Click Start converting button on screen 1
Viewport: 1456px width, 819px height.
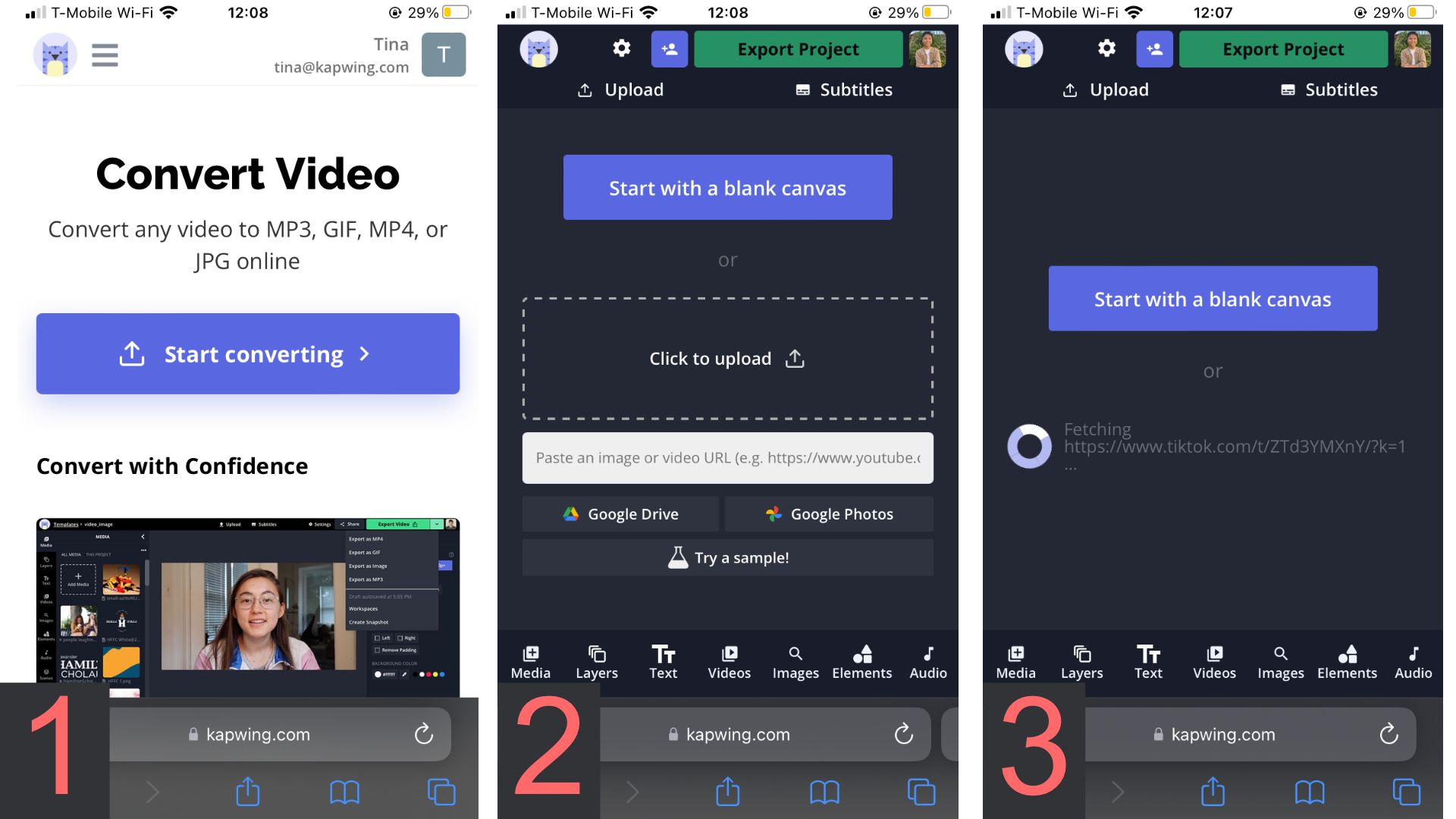pos(248,353)
